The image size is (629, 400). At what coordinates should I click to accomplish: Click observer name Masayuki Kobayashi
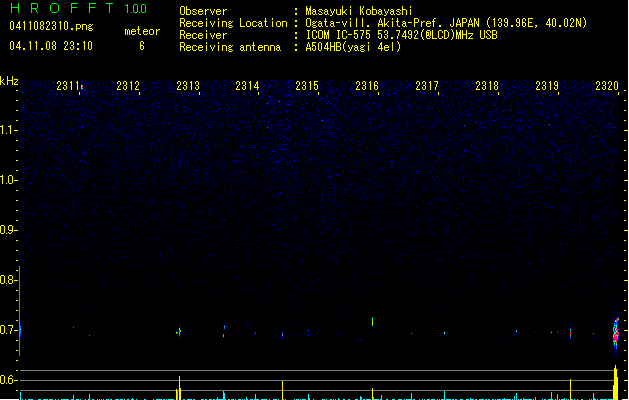359,11
